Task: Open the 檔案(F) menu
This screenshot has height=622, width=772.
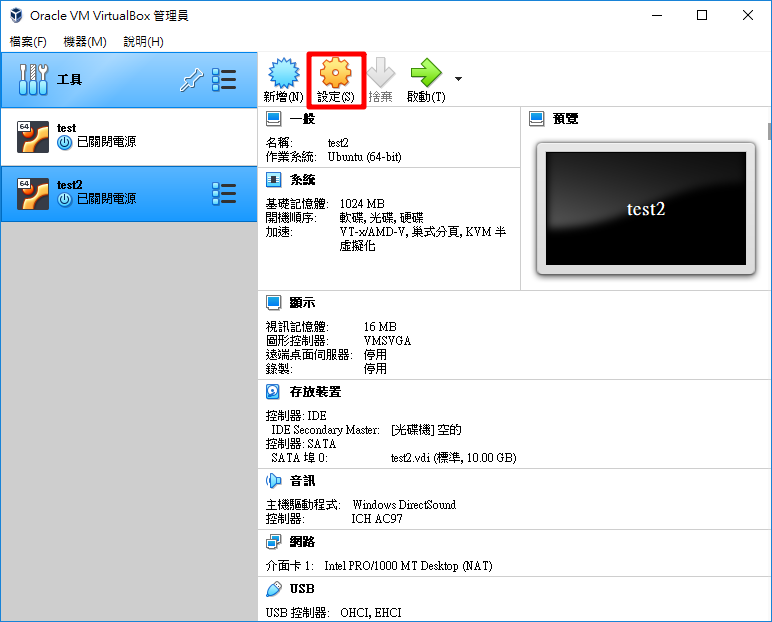Action: click(28, 42)
